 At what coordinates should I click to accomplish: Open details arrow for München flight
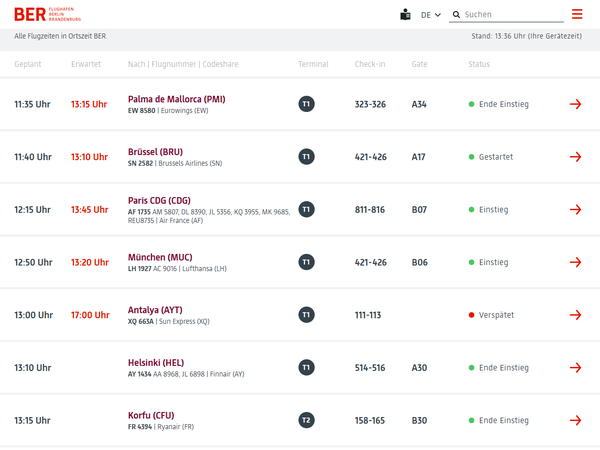[x=575, y=262]
